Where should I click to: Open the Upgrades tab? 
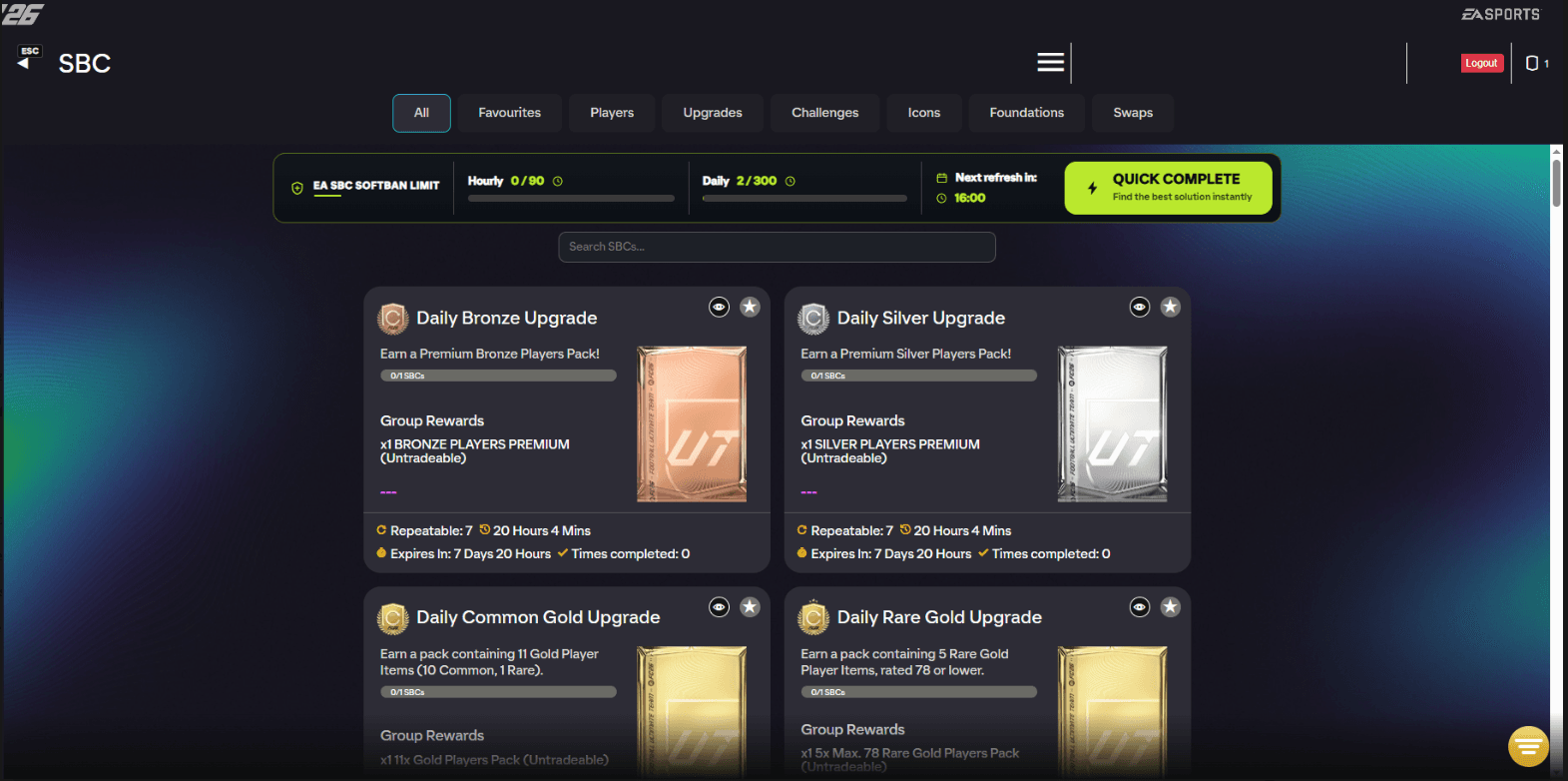coord(713,113)
